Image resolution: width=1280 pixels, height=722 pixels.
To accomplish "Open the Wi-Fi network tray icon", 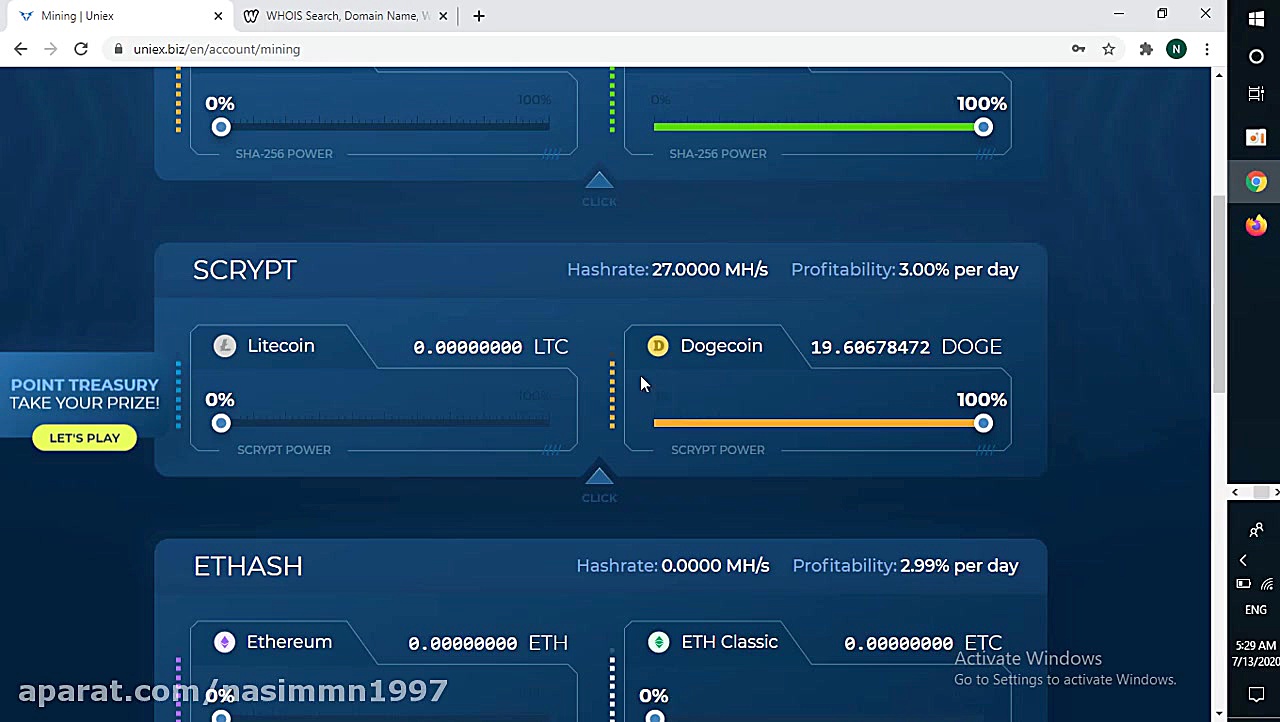I will click(1267, 584).
